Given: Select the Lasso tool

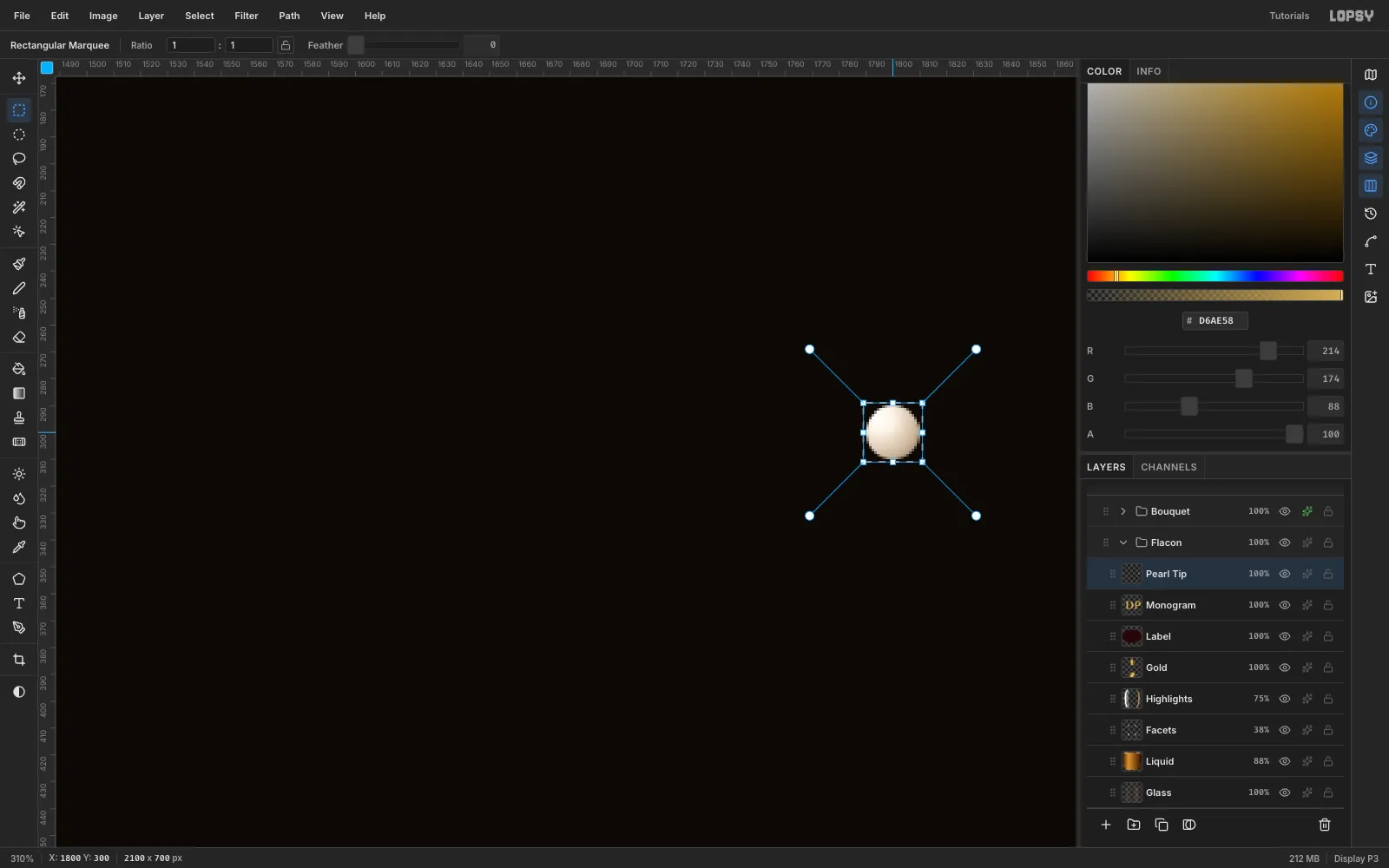Looking at the screenshot, I should point(19,159).
